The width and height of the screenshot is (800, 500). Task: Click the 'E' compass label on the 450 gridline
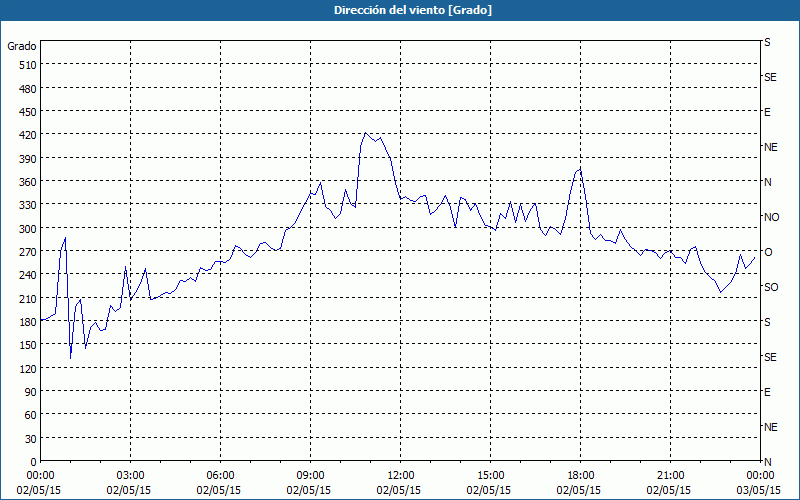tap(767, 112)
